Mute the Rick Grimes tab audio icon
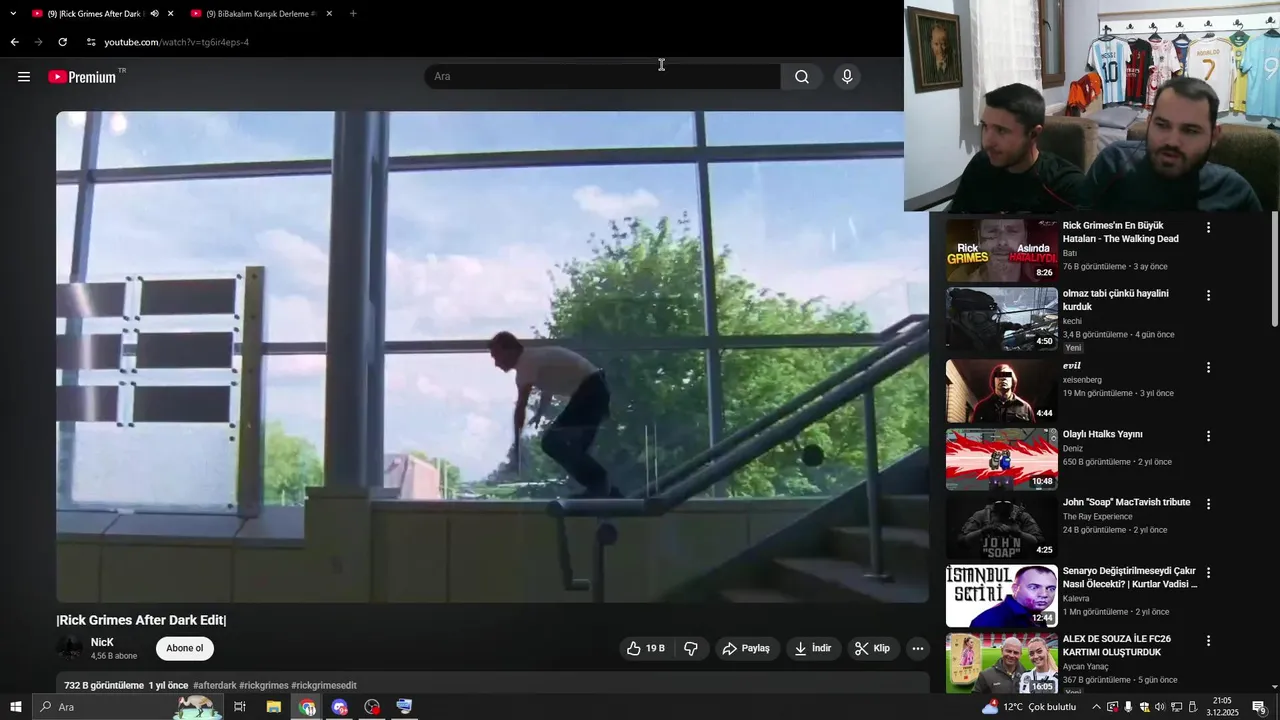The height and width of the screenshot is (720, 1280). (x=154, y=14)
